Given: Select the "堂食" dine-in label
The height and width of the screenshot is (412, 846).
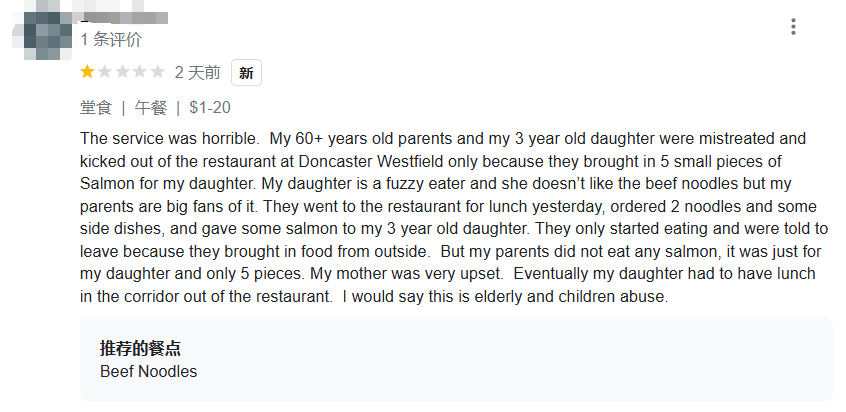Looking at the screenshot, I should pos(96,107).
